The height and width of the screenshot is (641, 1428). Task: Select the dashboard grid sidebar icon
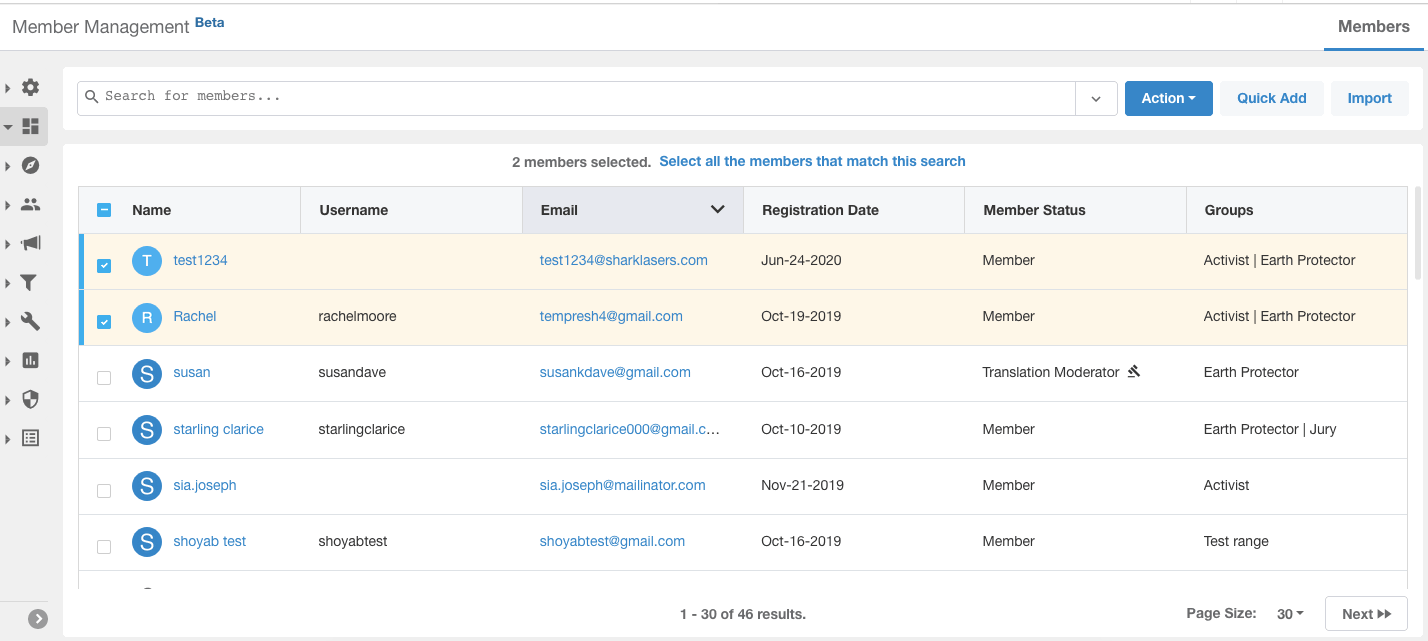[30, 127]
